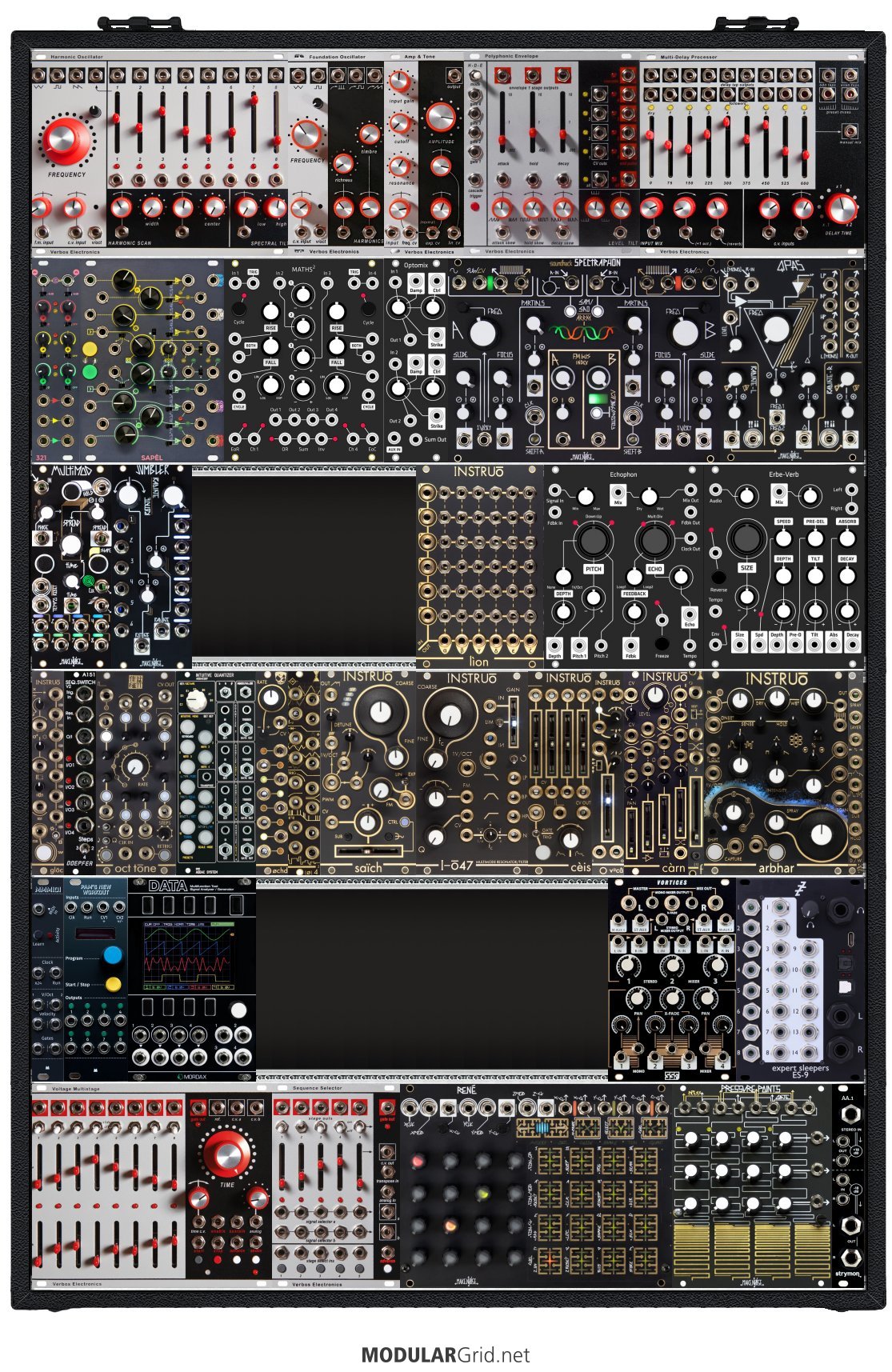
Task: Click the 'Erbe-Verb' module title
Action: (783, 474)
